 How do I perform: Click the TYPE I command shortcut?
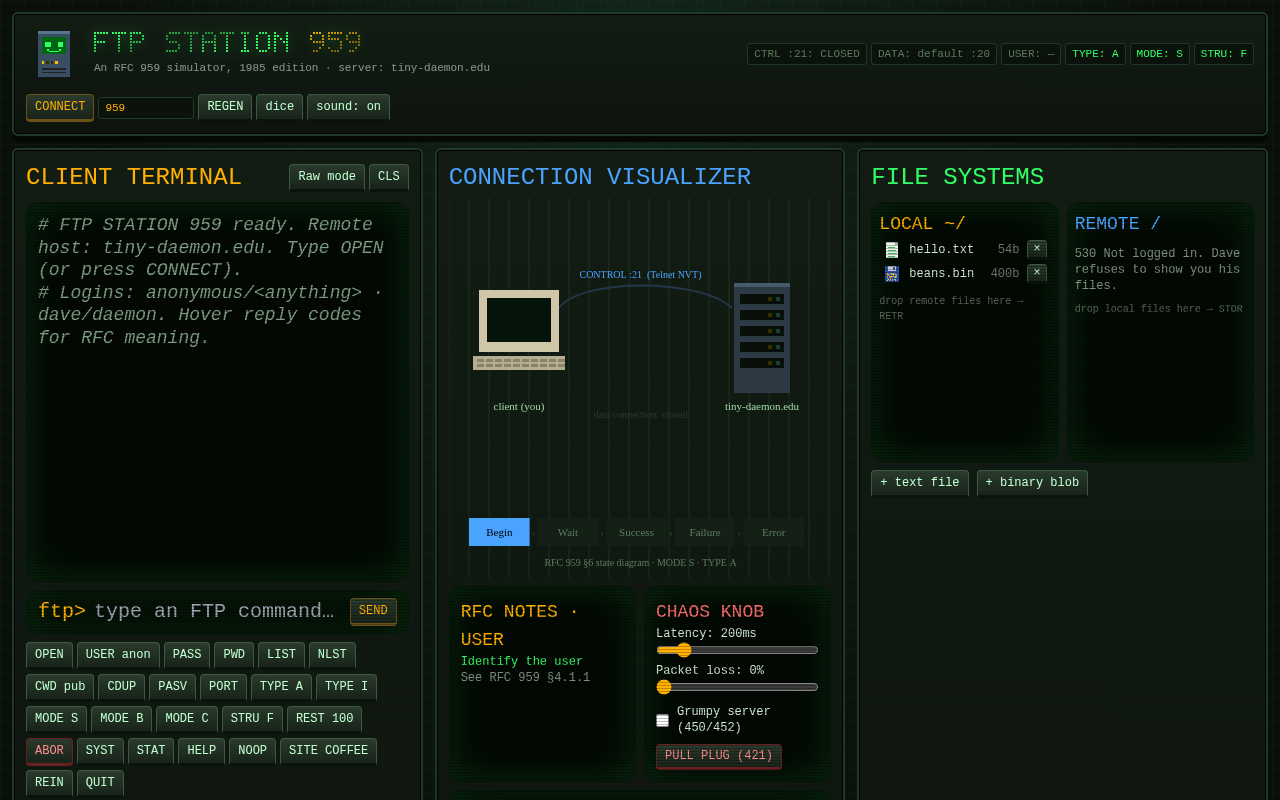tap(346, 687)
